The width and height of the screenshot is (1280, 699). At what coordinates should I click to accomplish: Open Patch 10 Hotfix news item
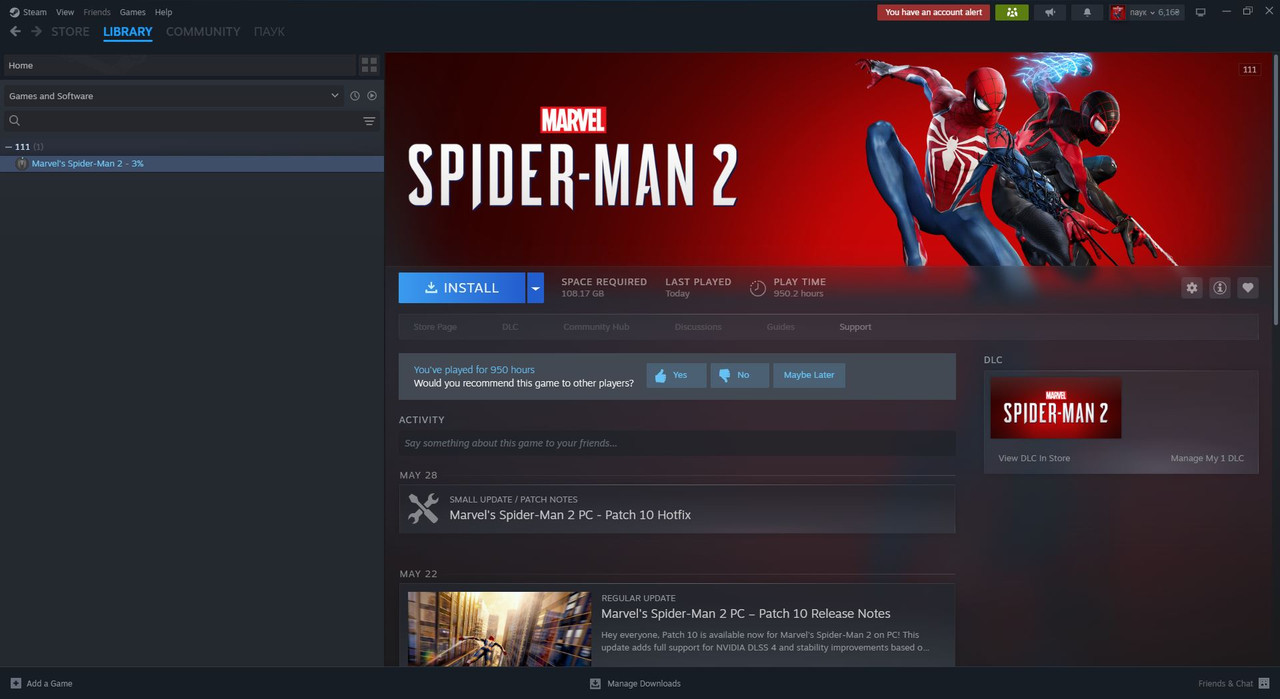point(677,509)
